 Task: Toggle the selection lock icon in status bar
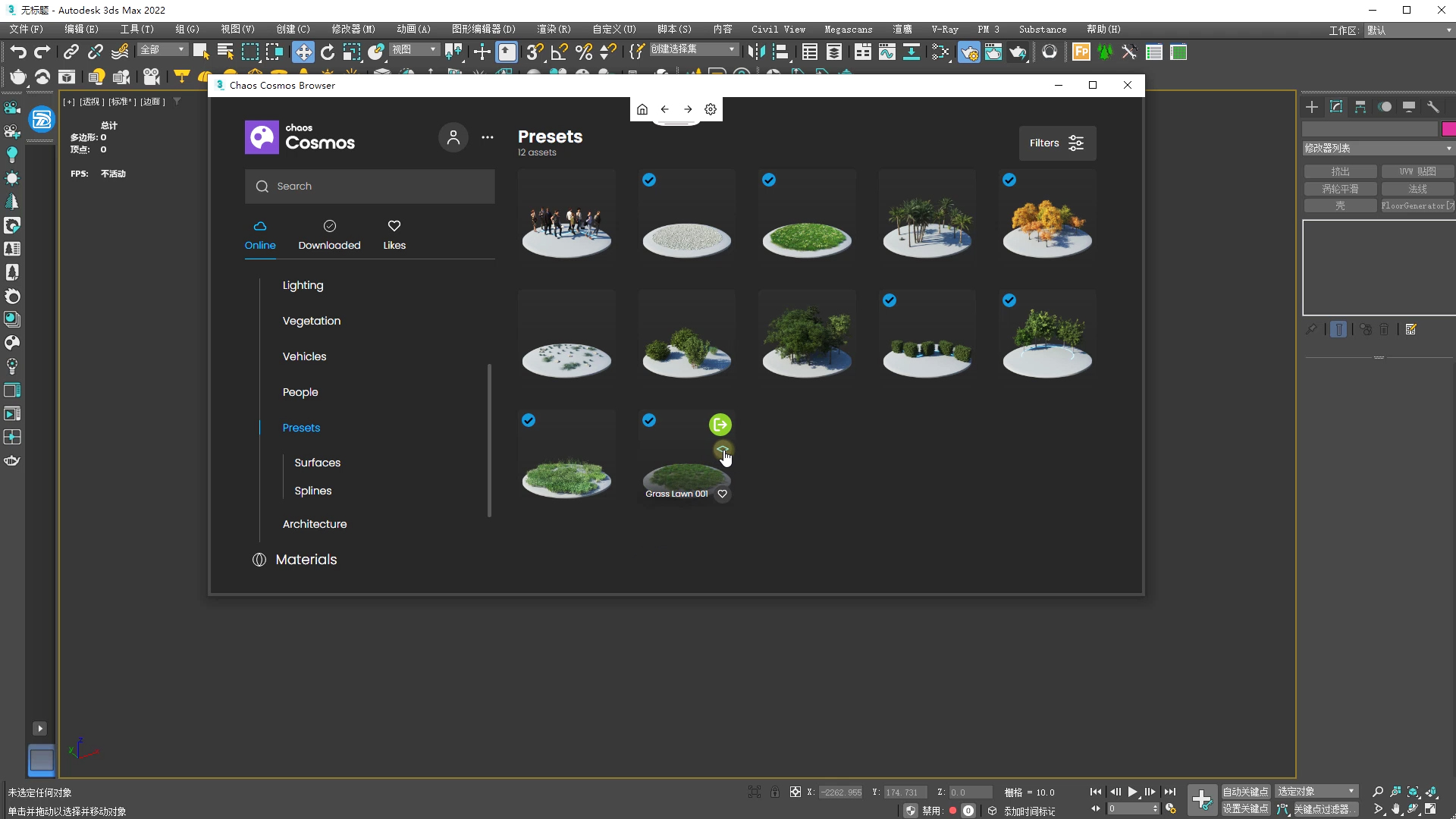click(x=775, y=792)
